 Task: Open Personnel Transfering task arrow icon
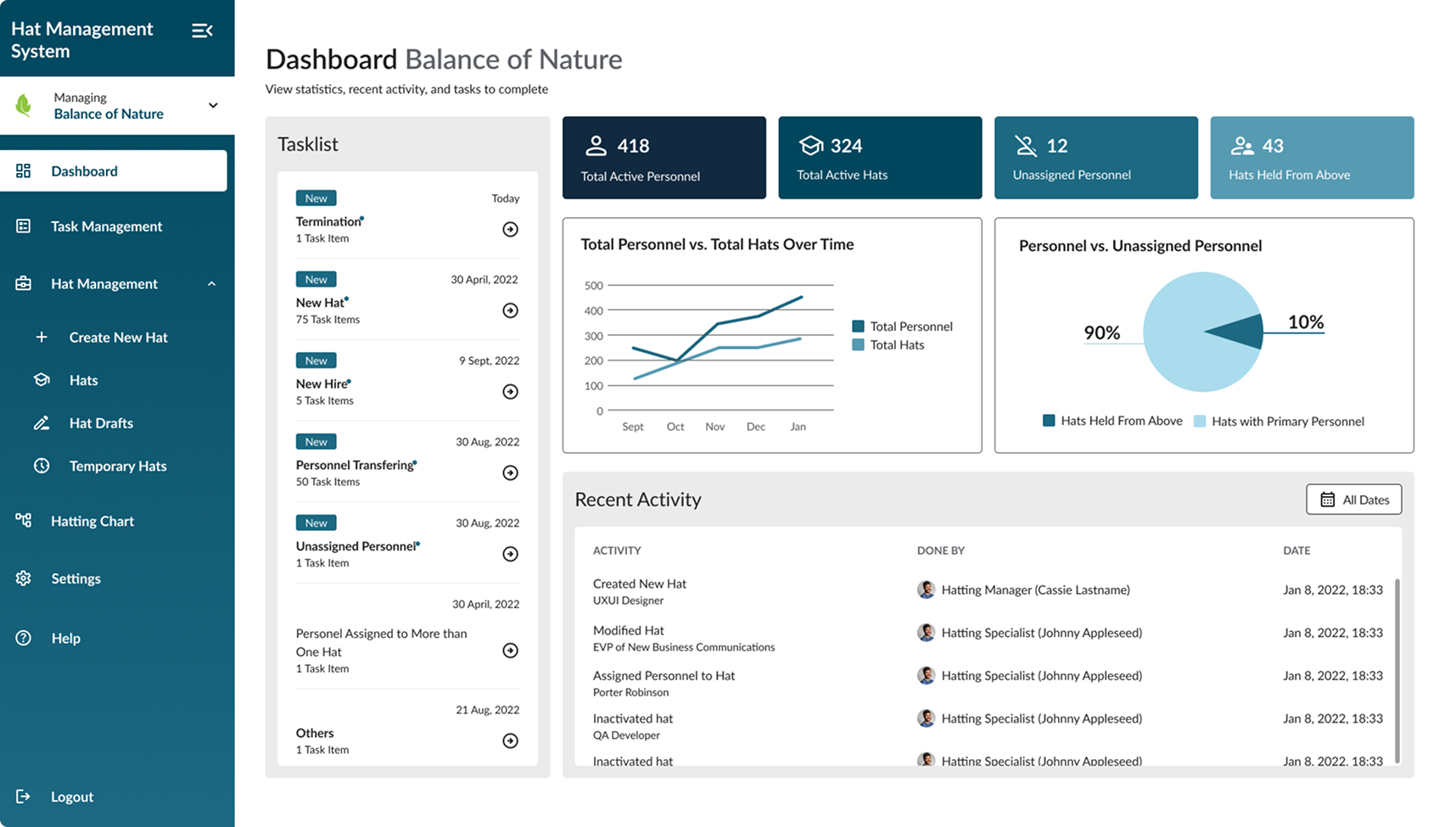(x=510, y=473)
